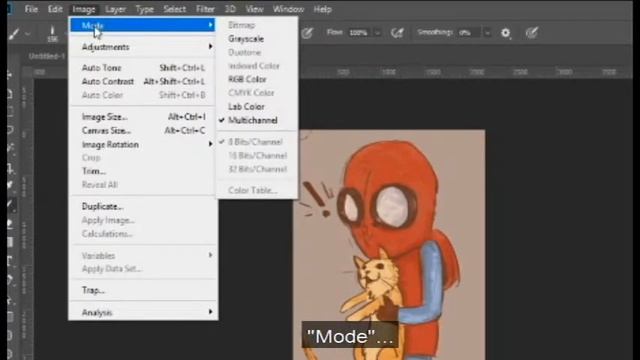Open the Canvas Size dialog
Image resolution: width=640 pixels, height=360 pixels.
142,131
